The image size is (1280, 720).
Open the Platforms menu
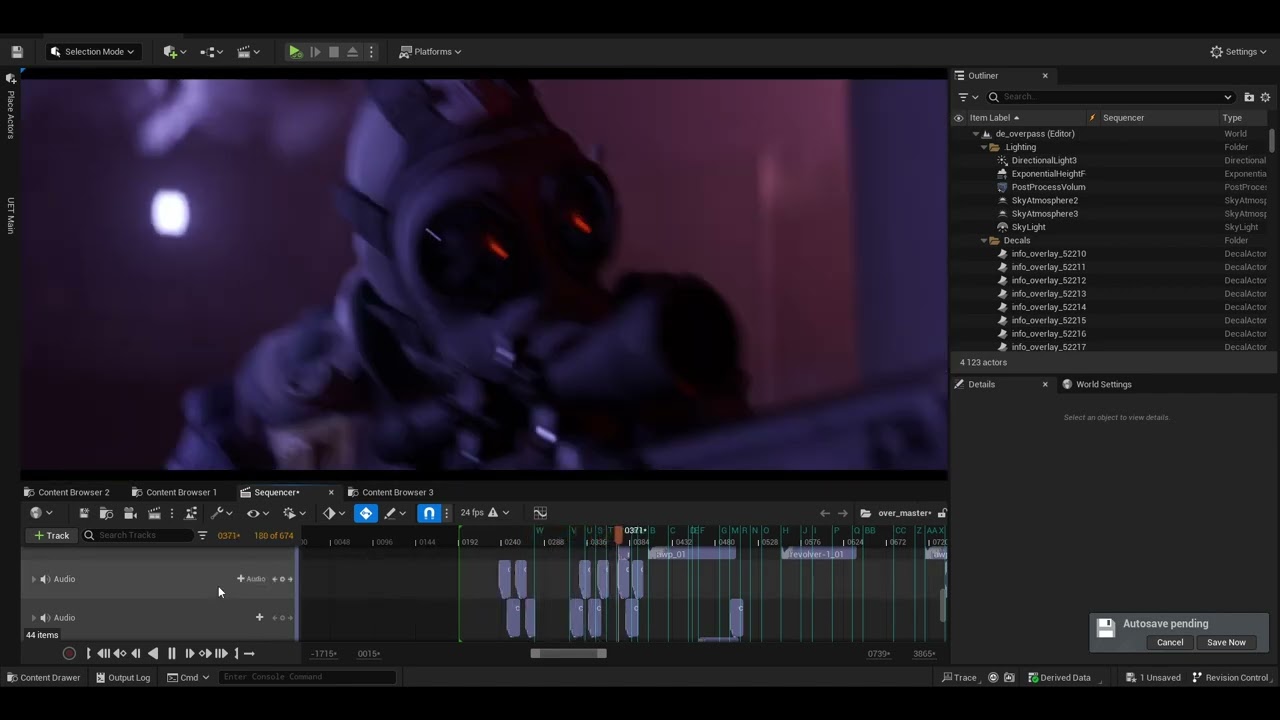pyautogui.click(x=430, y=52)
